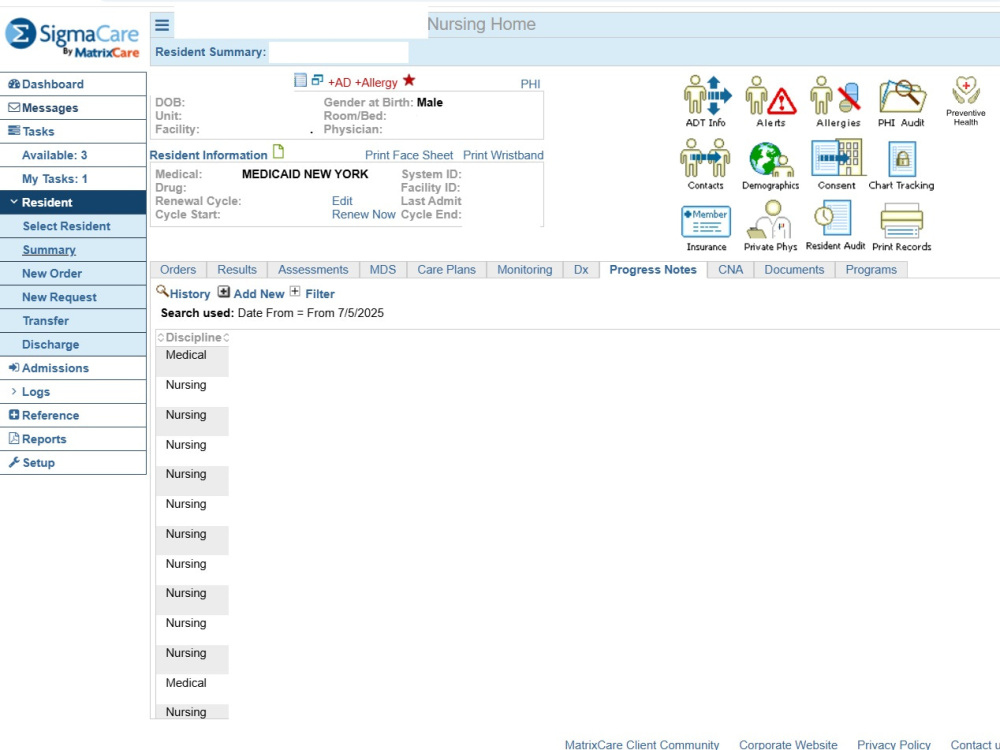Open the MatrixCare Client Community link
The width and height of the screenshot is (1000, 750).
coord(642,744)
